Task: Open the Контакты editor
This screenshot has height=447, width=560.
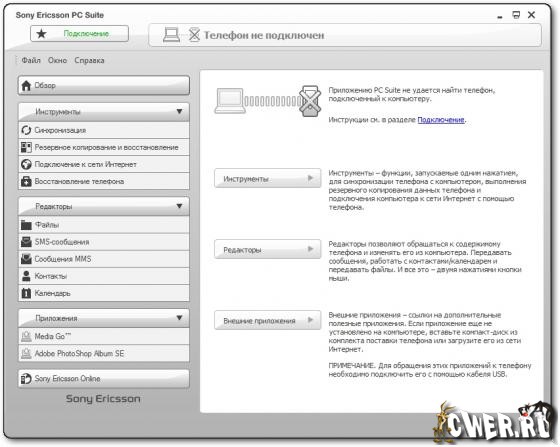Action: coord(104,276)
